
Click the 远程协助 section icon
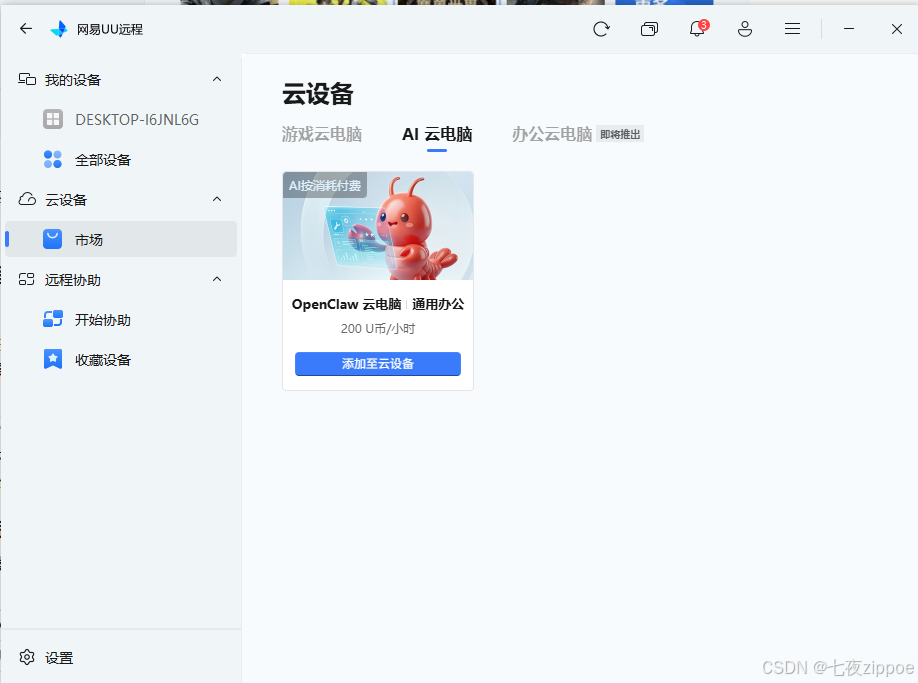point(26,279)
